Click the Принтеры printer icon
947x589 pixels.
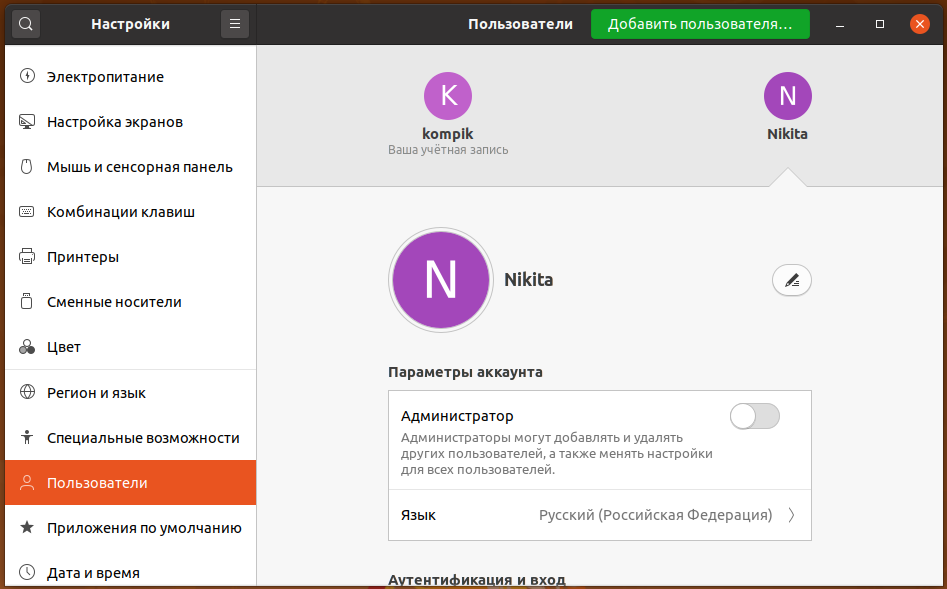coord(27,257)
